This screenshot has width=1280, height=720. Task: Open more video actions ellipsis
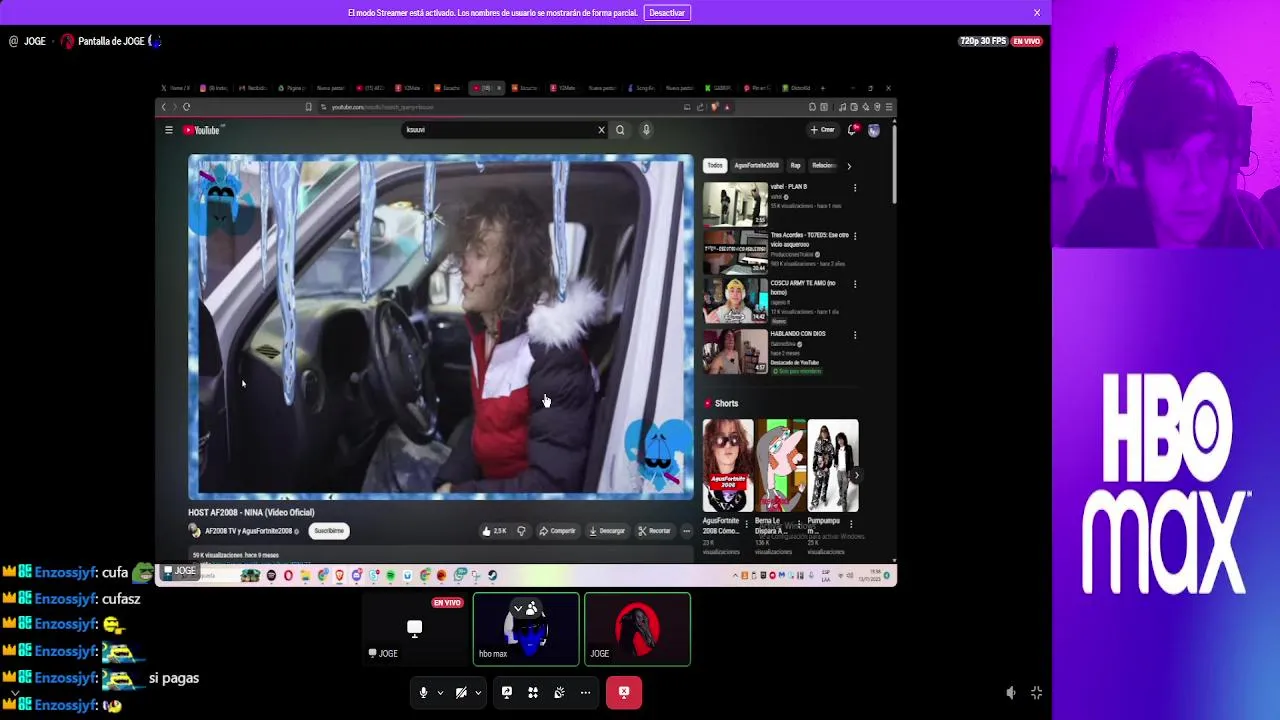[x=686, y=531]
